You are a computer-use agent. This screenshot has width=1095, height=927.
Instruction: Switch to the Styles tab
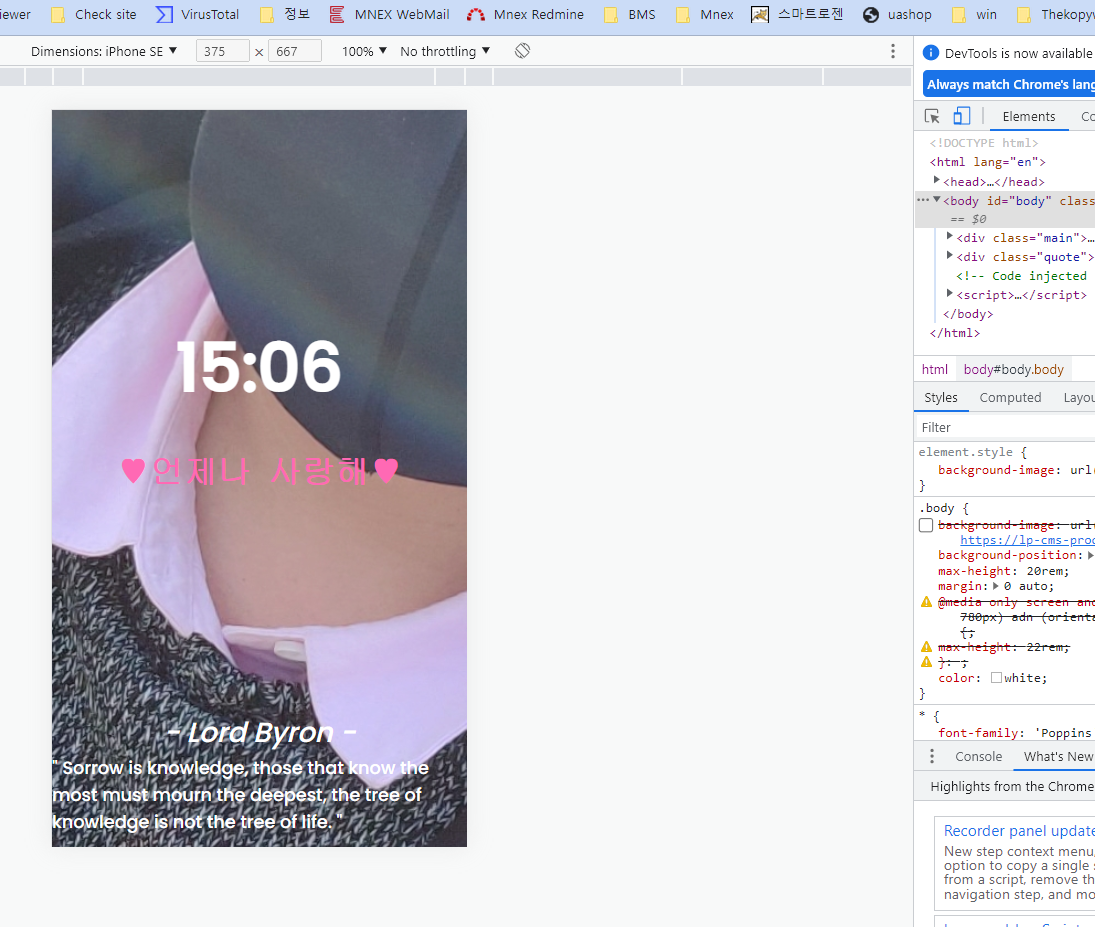click(941, 397)
